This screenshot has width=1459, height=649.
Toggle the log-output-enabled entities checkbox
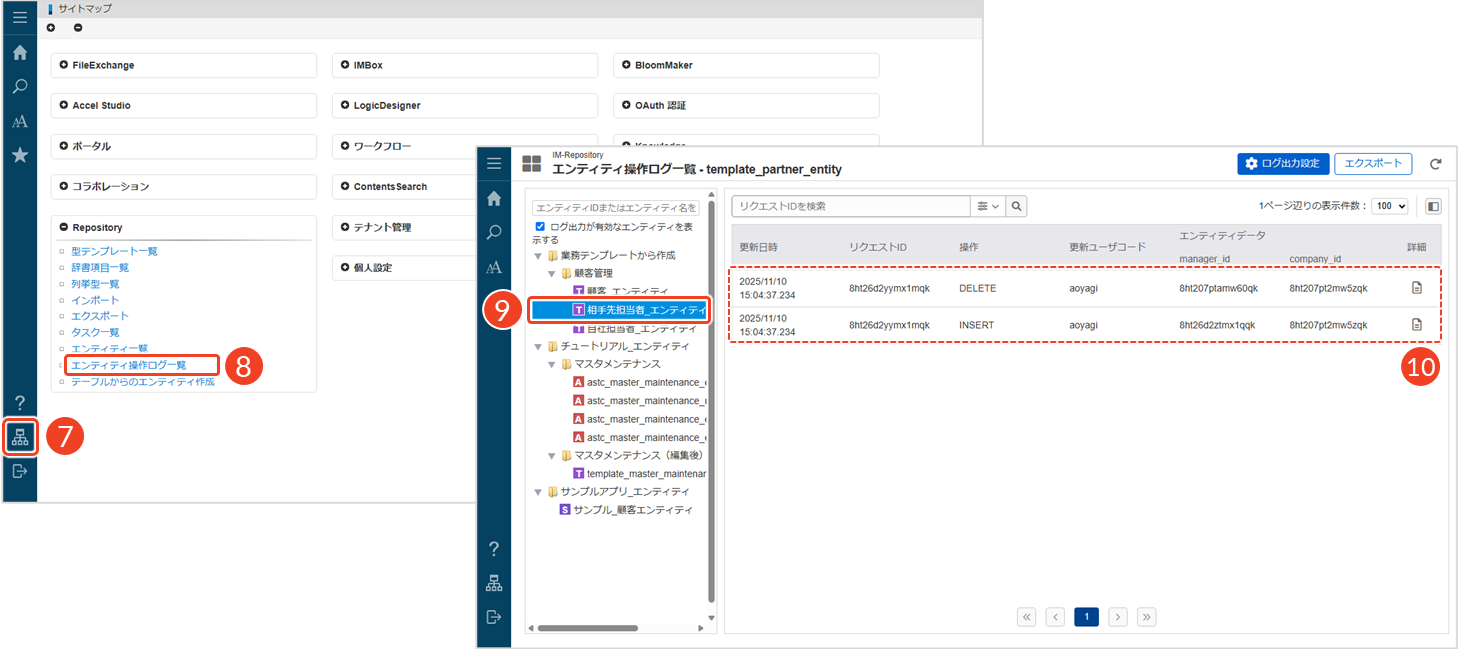(x=541, y=227)
